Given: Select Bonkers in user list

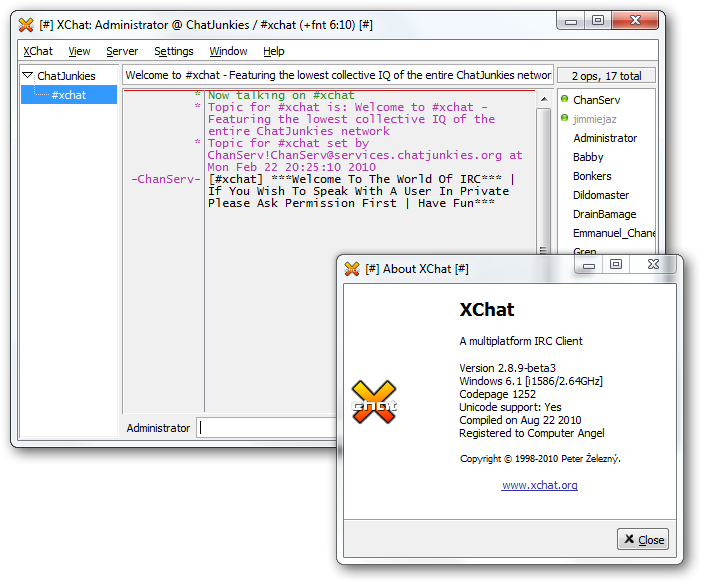Looking at the screenshot, I should (592, 176).
